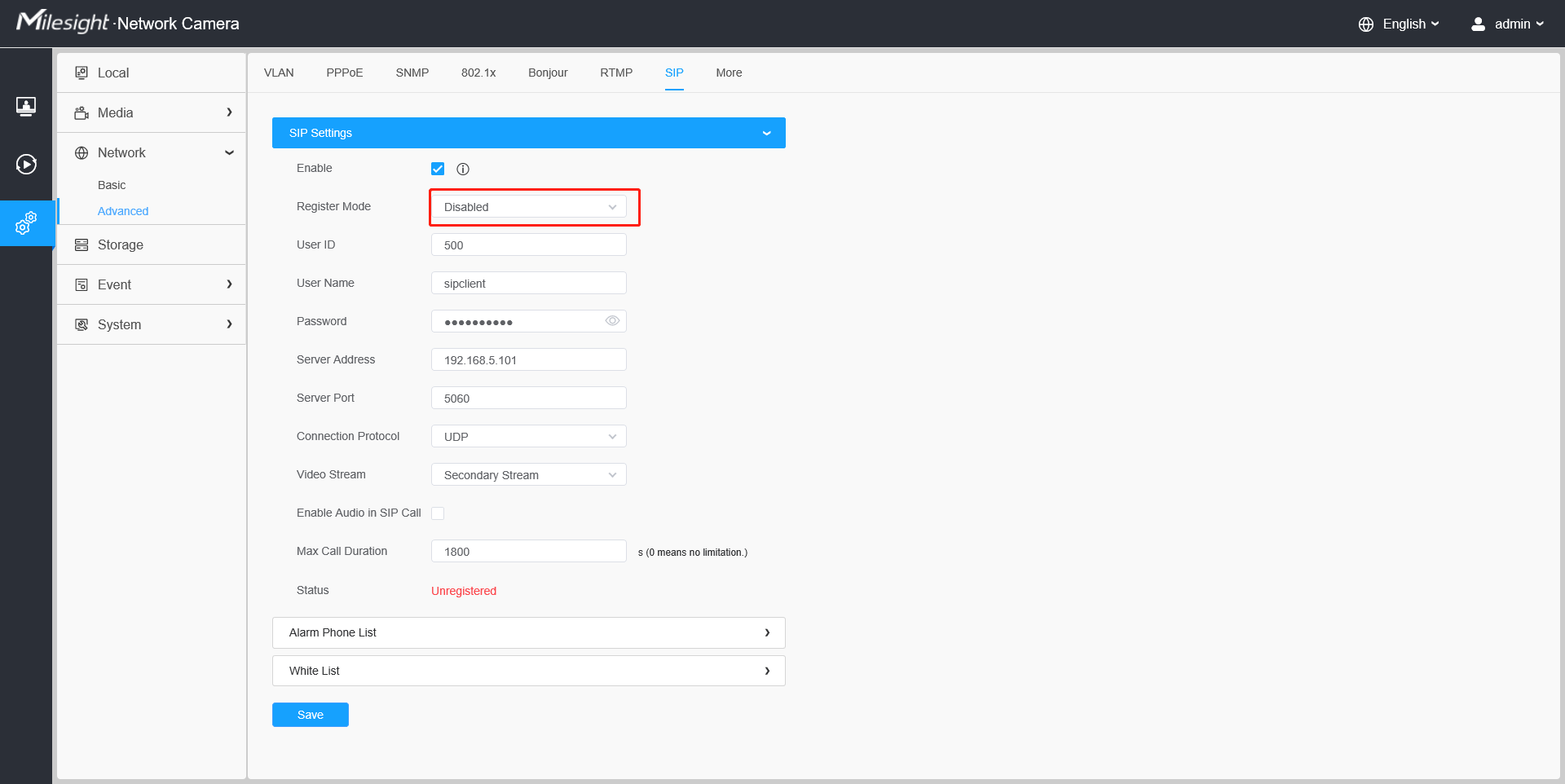Expand the System sidebar menu
Image resolution: width=1565 pixels, height=784 pixels.
coord(152,324)
